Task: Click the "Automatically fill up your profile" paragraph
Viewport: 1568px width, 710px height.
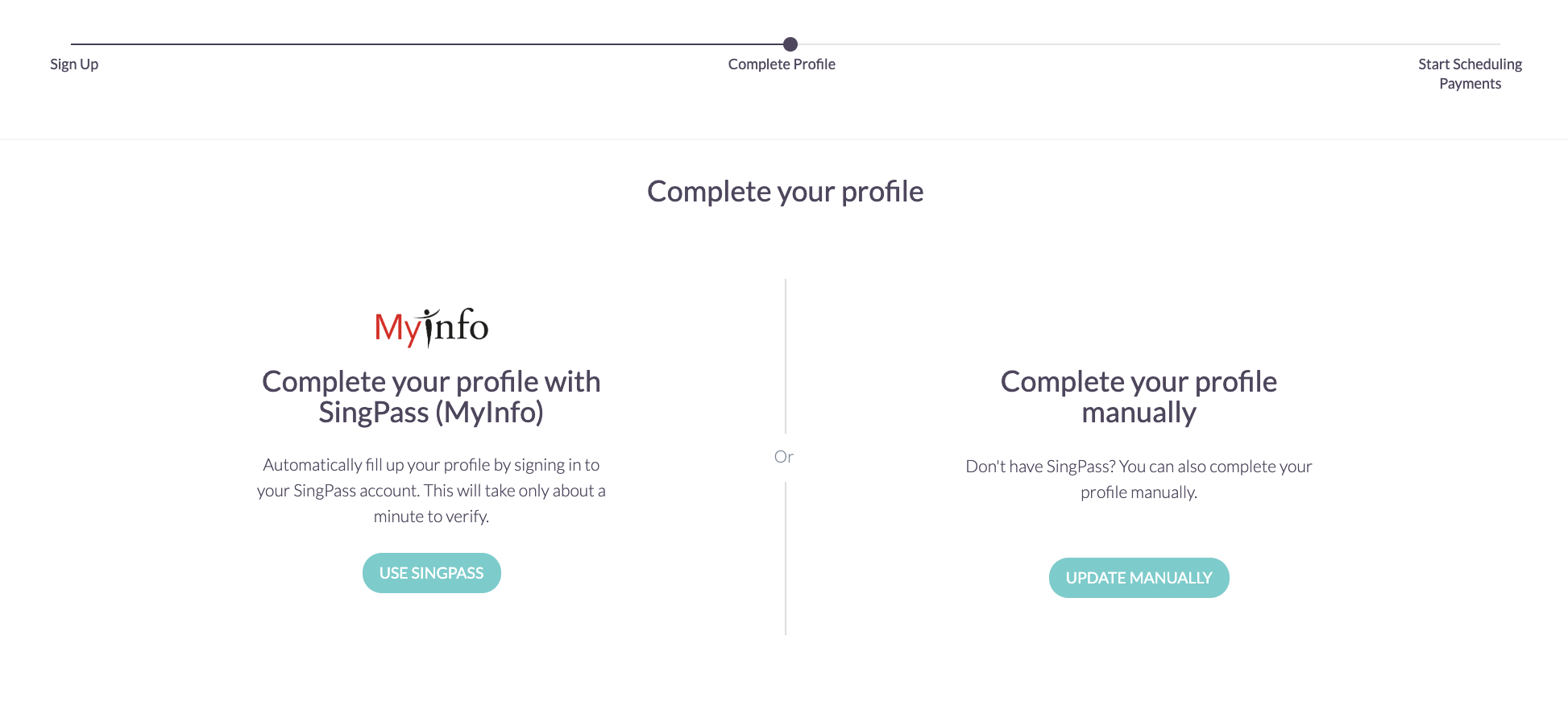Action: [431, 490]
